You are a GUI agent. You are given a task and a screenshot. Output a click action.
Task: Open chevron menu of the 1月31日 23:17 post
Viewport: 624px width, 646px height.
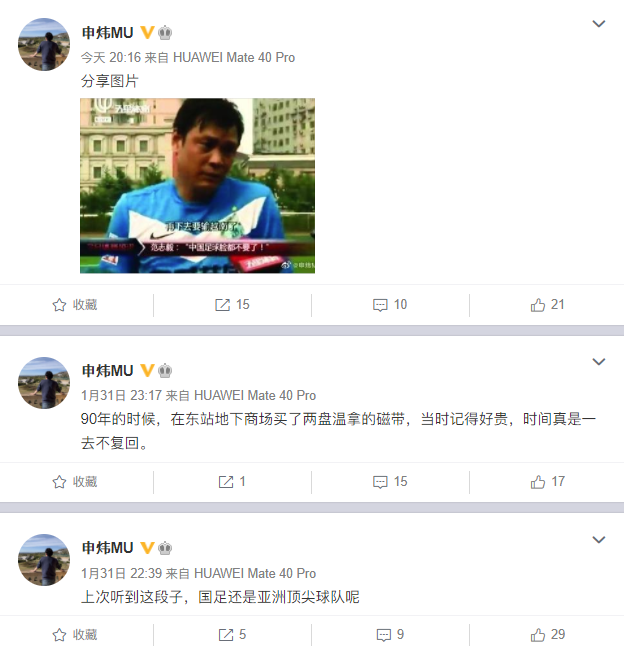tap(598, 362)
